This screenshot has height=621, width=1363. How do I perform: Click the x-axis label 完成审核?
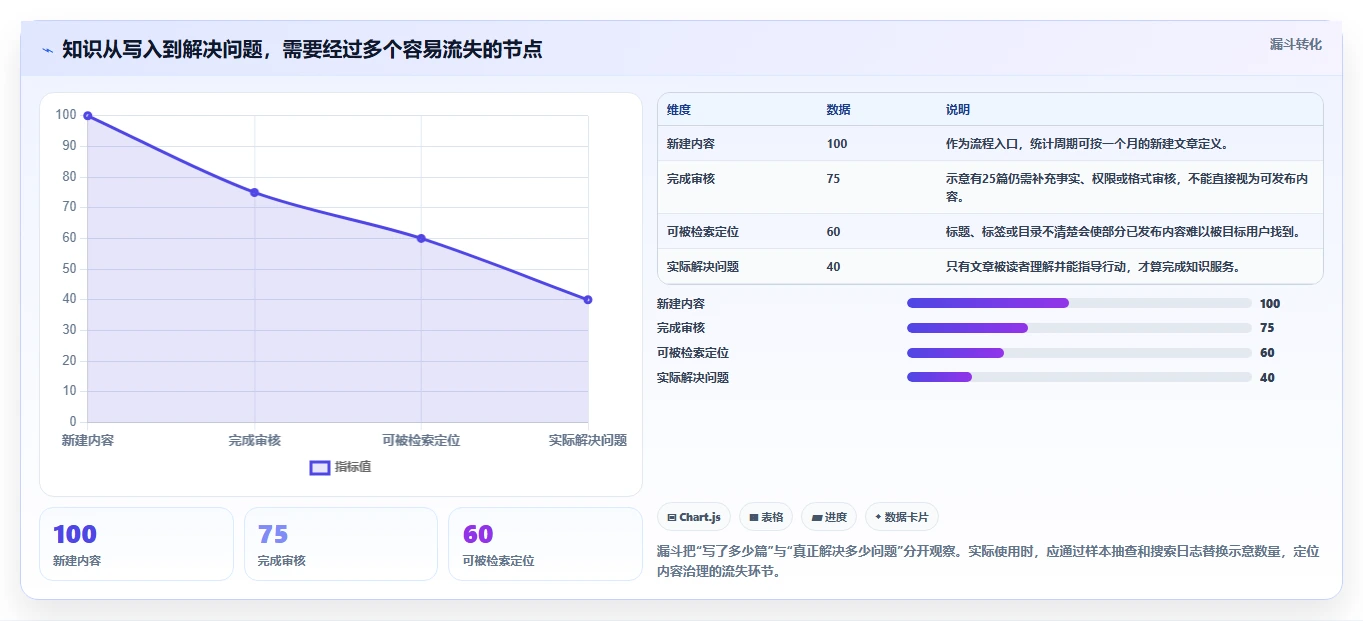[254, 440]
